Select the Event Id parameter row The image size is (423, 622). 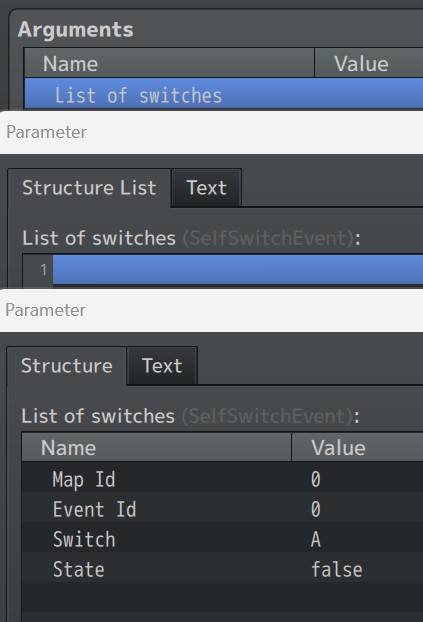[222, 509]
